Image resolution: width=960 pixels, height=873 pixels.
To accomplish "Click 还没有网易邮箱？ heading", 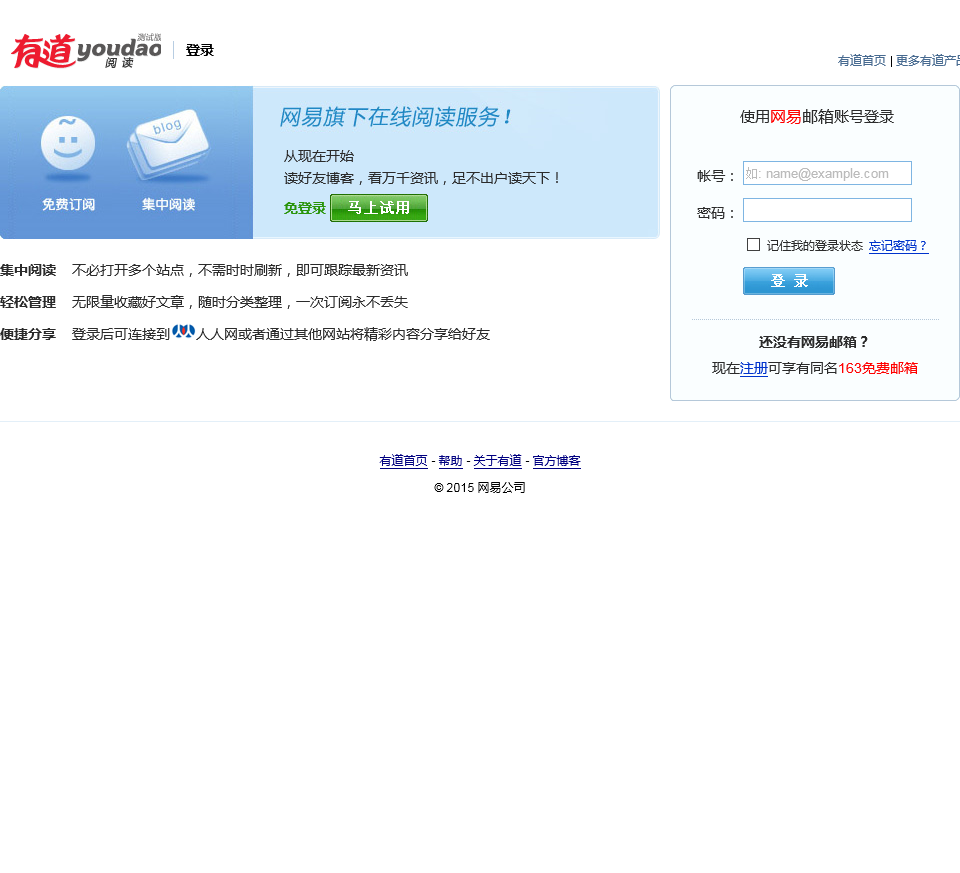I will [x=814, y=342].
